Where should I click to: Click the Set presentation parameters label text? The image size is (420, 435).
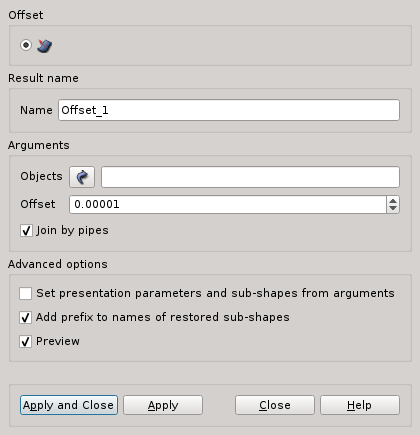(x=215, y=293)
